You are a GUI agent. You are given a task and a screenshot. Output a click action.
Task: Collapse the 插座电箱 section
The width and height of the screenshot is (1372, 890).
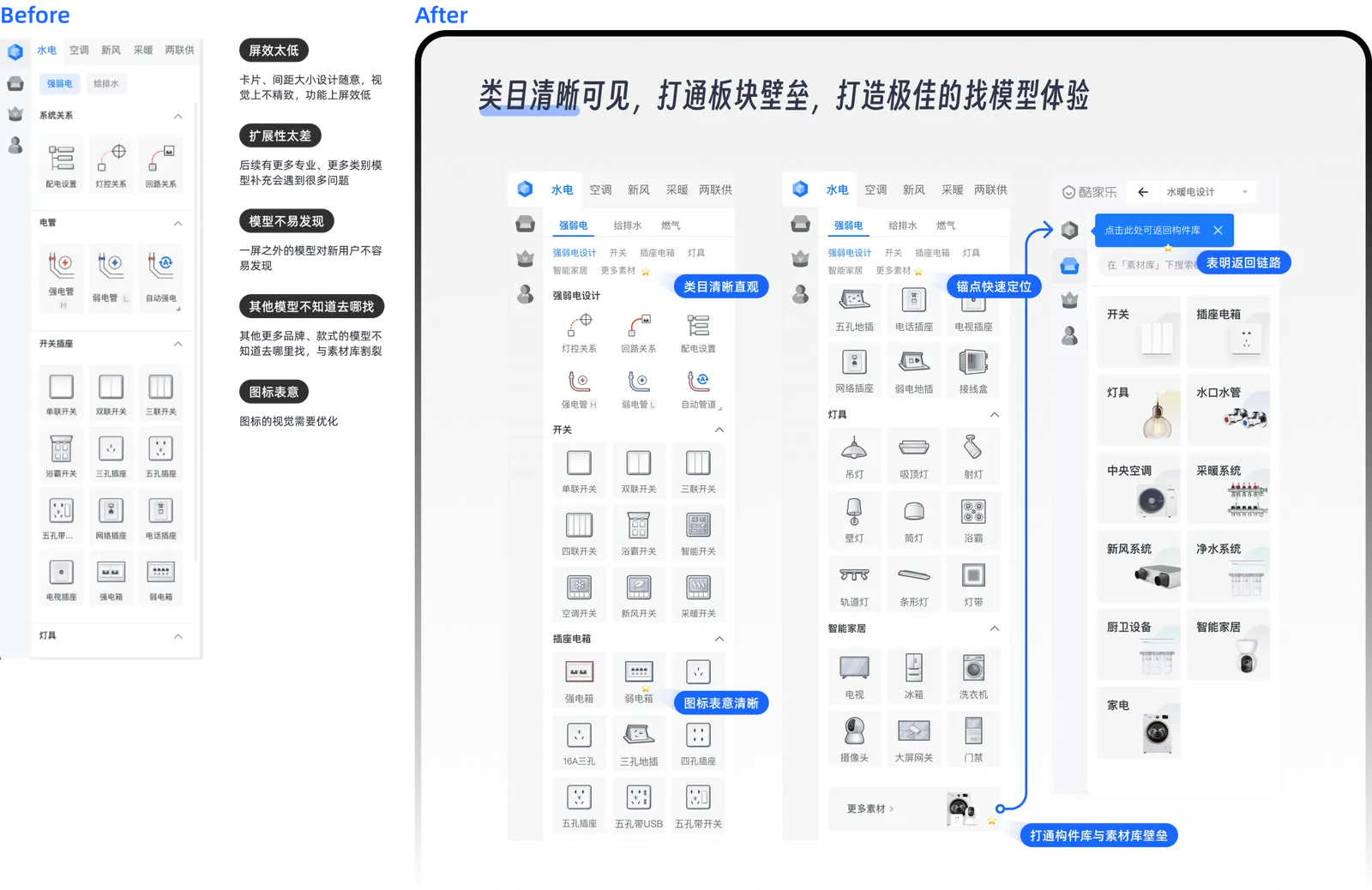coord(720,639)
